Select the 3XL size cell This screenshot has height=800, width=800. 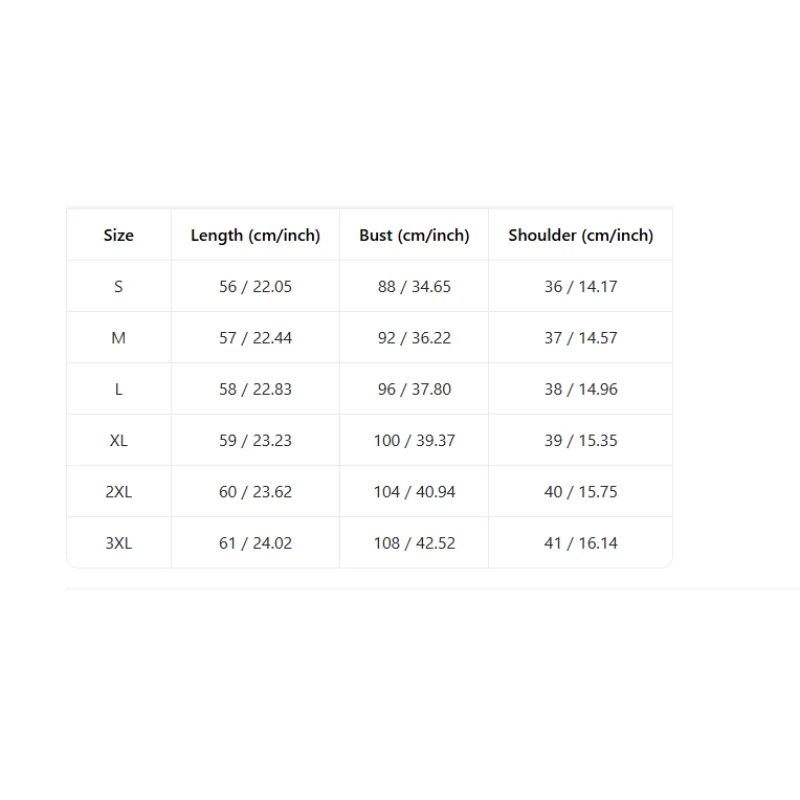[118, 543]
